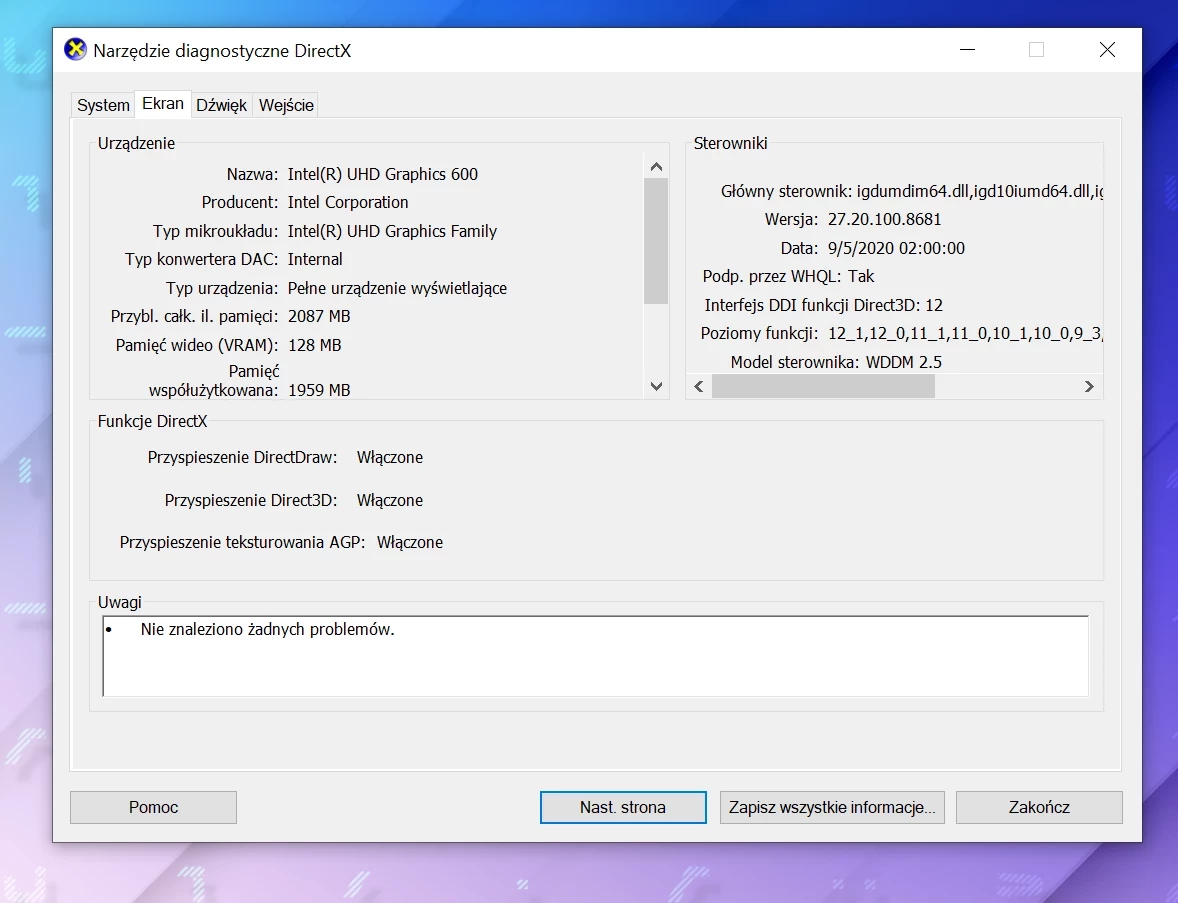1178x903 pixels.
Task: Close the tool via Zakończ button
Action: click(x=1039, y=807)
